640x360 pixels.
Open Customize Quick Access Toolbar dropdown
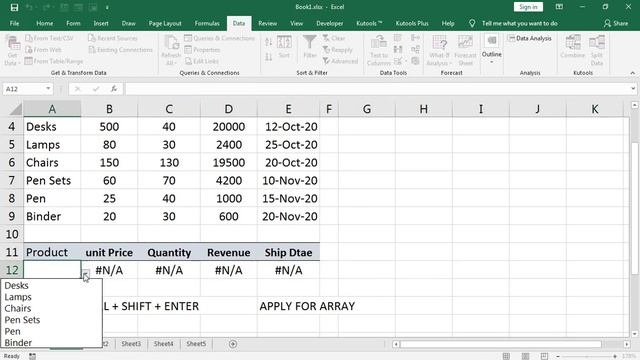107,7
